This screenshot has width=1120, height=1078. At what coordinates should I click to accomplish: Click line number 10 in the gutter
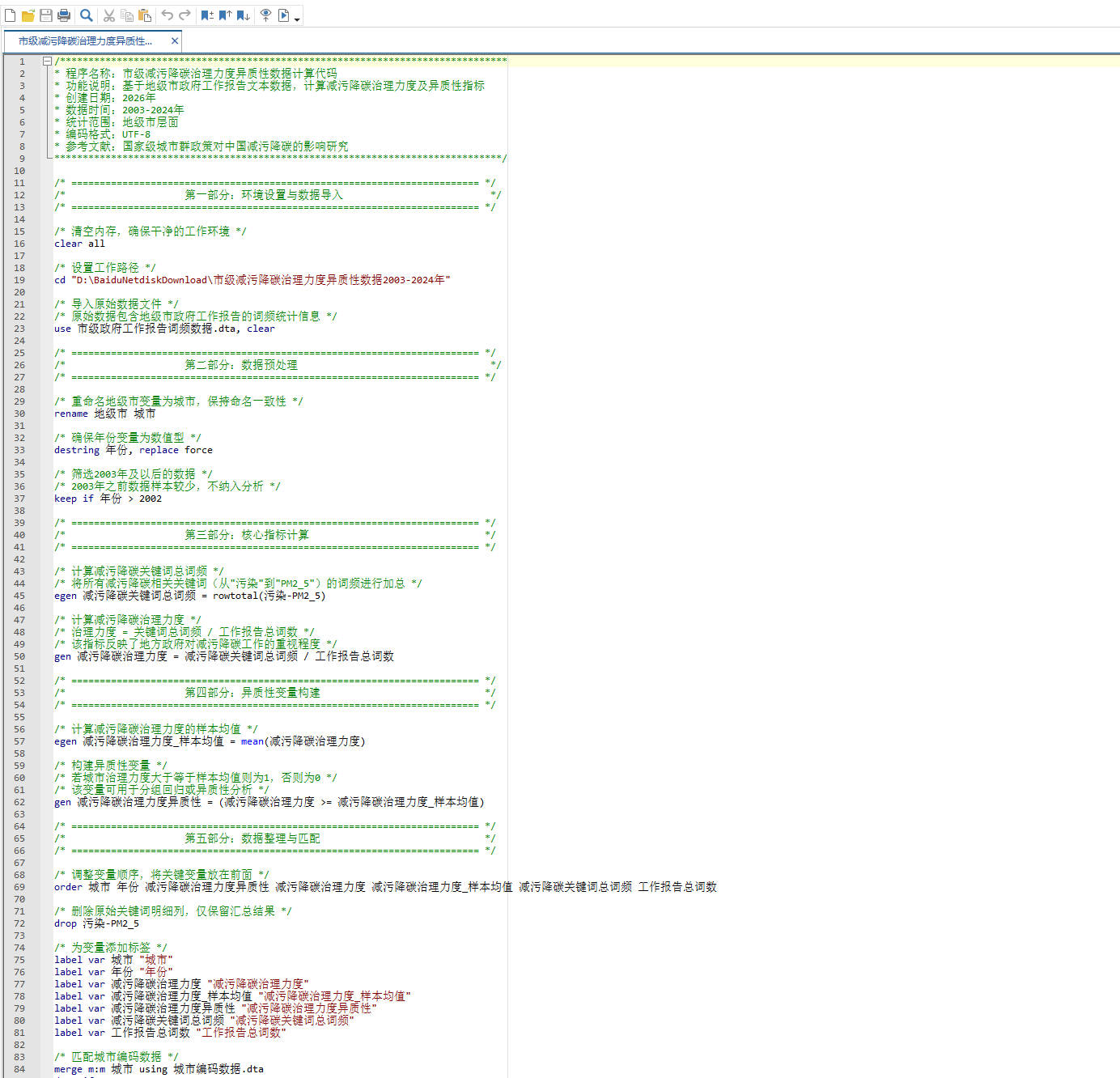(x=19, y=171)
